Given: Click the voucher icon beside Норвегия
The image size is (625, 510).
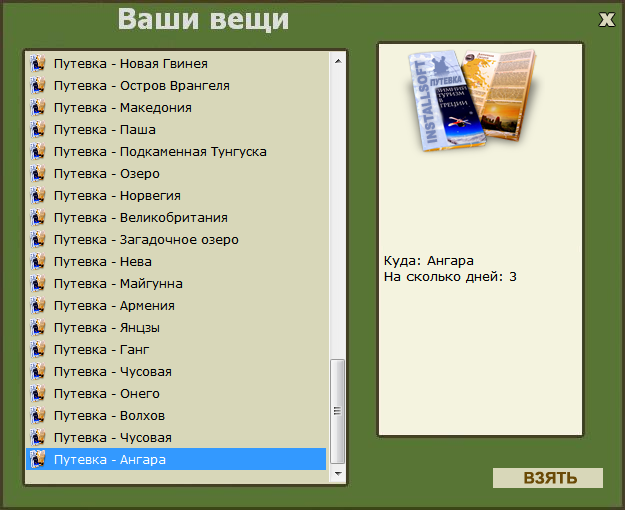Looking at the screenshot, I should tap(37, 196).
